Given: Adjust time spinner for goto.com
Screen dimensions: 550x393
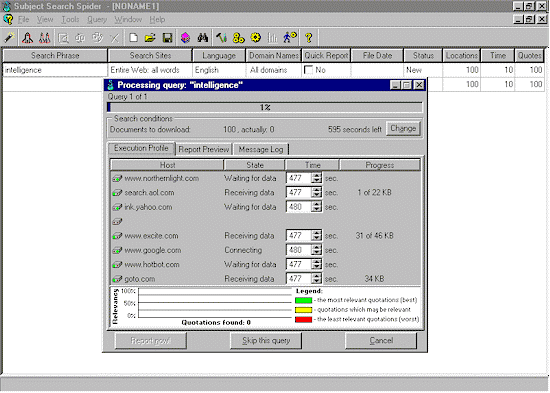Looking at the screenshot, I should point(316,279).
